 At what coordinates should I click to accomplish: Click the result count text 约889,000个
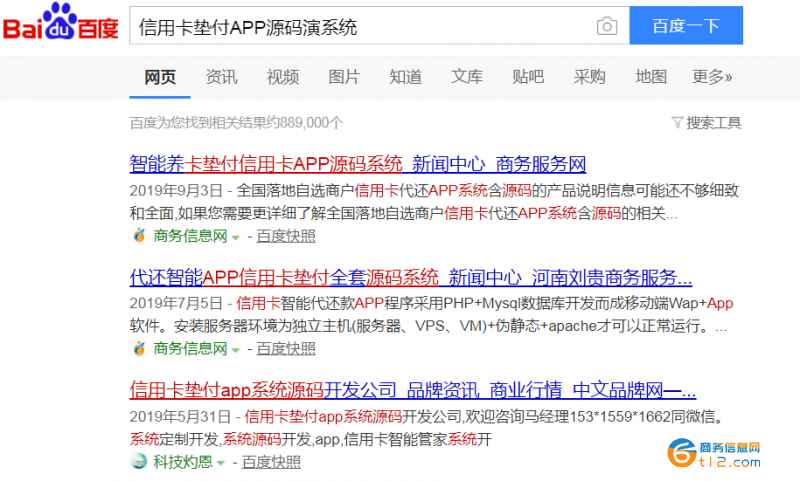tap(305, 123)
